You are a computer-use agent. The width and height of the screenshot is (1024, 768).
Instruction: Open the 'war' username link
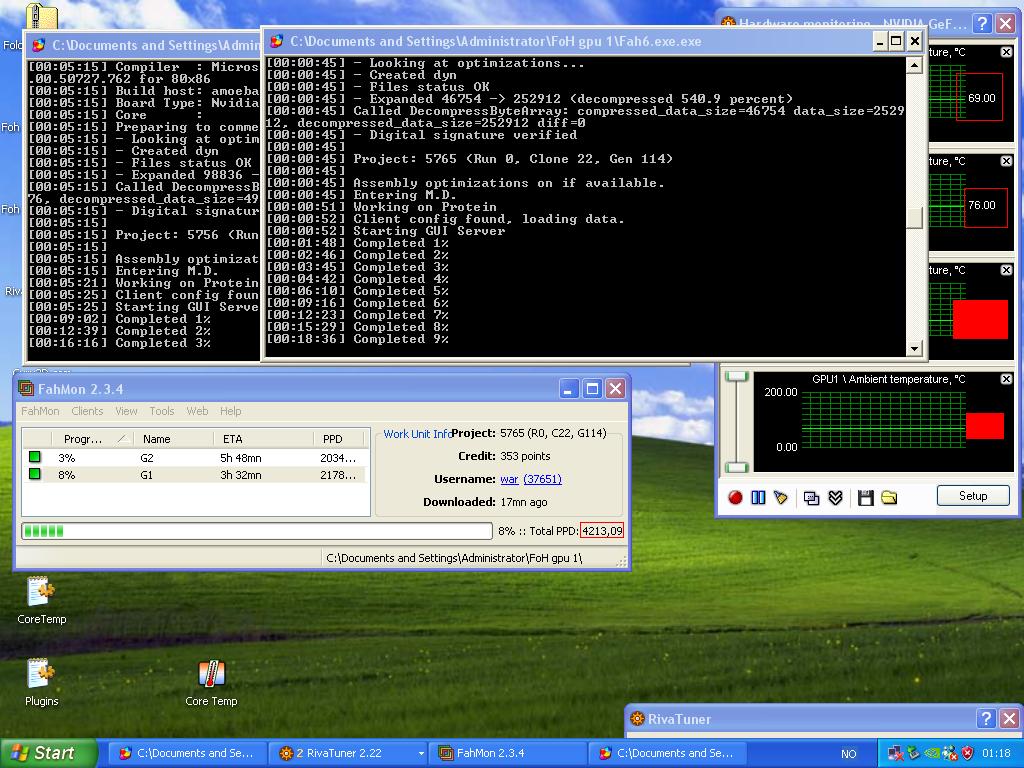[509, 479]
